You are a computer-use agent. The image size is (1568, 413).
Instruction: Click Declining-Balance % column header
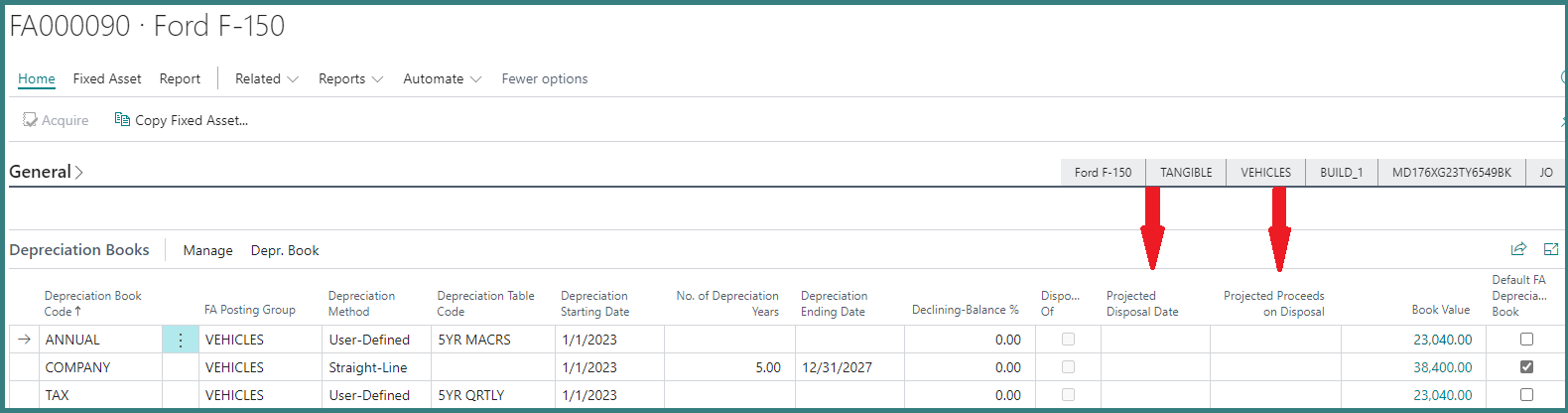[x=966, y=310]
